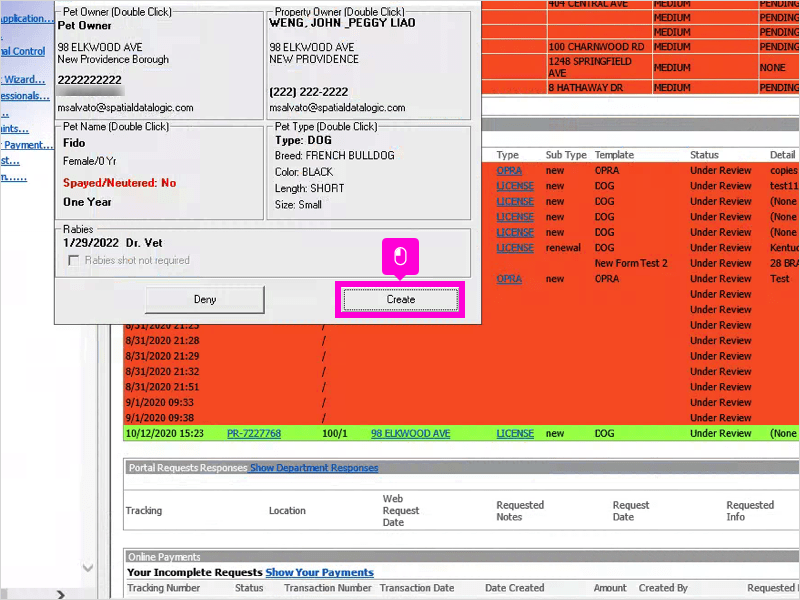This screenshot has width=800, height=600.
Task: Open the ints... sidebar link
Action: (14, 129)
